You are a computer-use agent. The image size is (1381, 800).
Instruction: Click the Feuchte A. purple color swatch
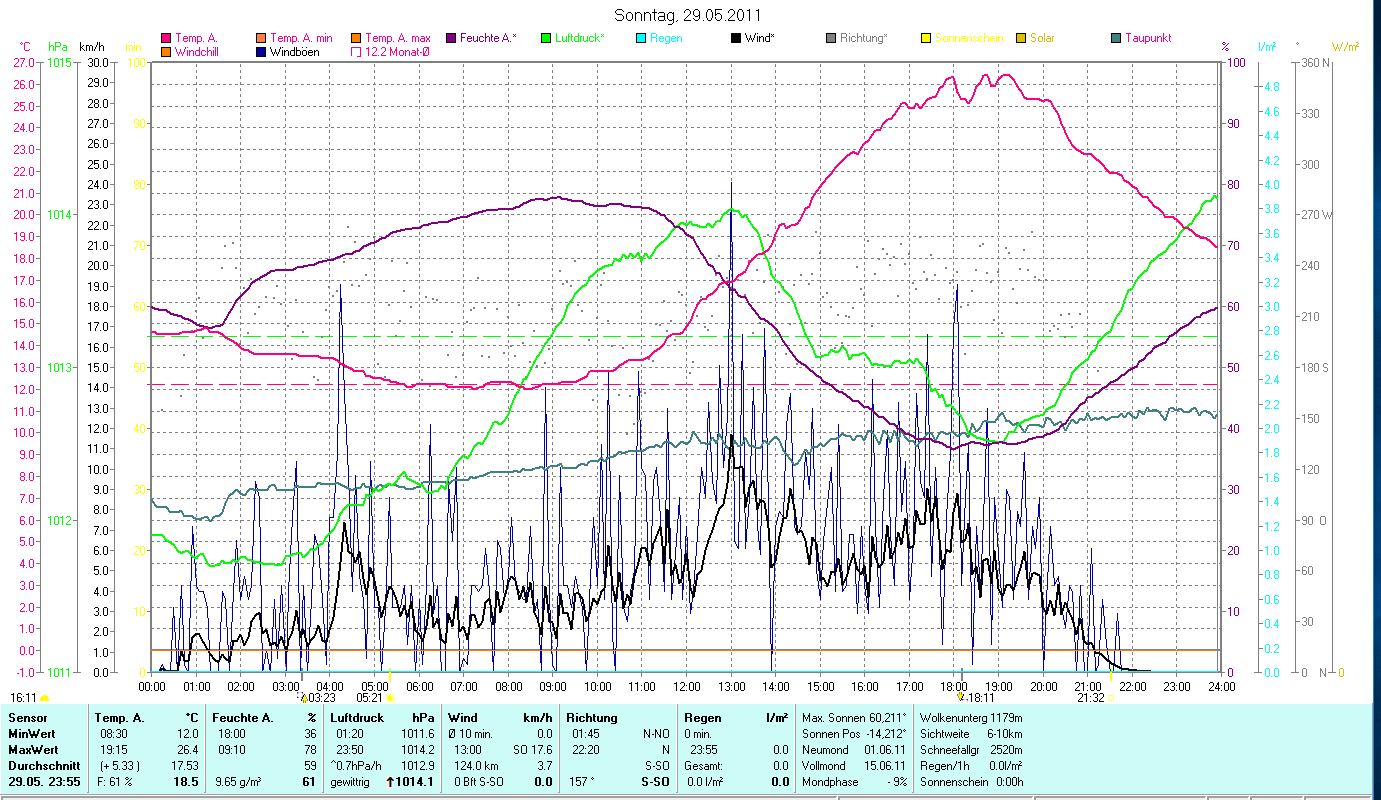click(x=452, y=38)
